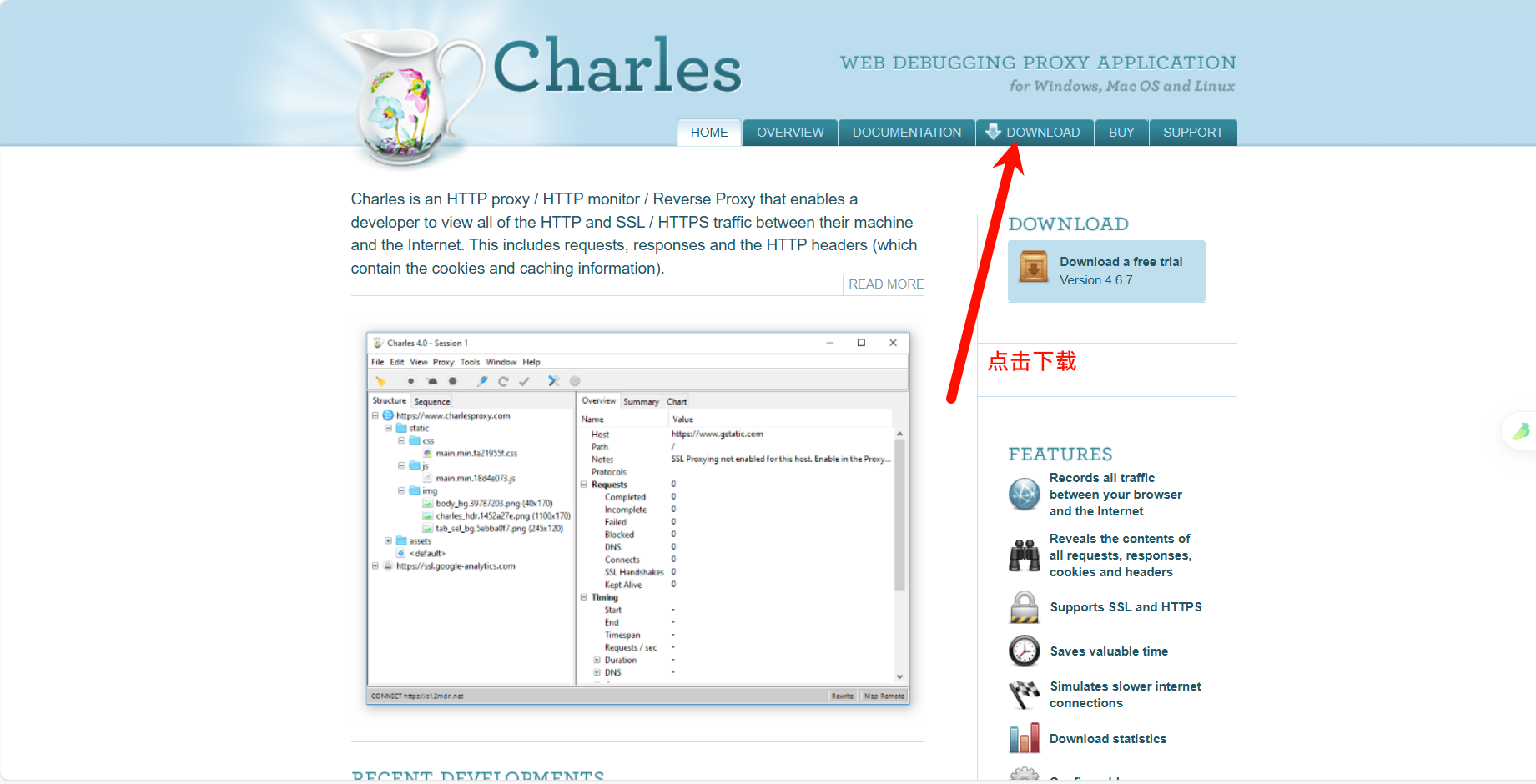Collapse the Requests section in Overview
Viewport: 1536px width, 784px height.
[x=583, y=484]
